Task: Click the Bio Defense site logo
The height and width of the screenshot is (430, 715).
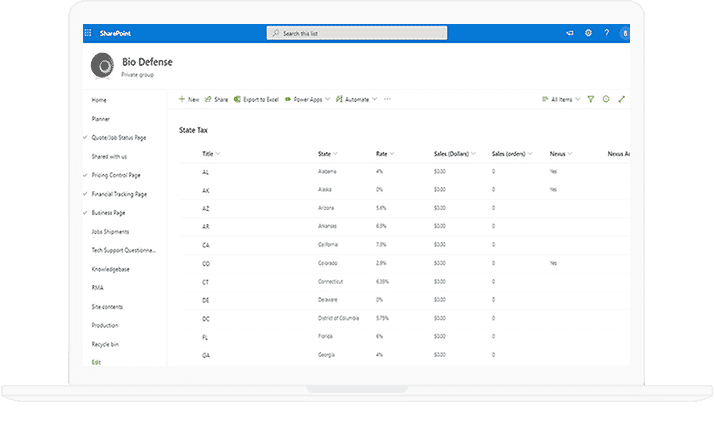Action: [102, 66]
